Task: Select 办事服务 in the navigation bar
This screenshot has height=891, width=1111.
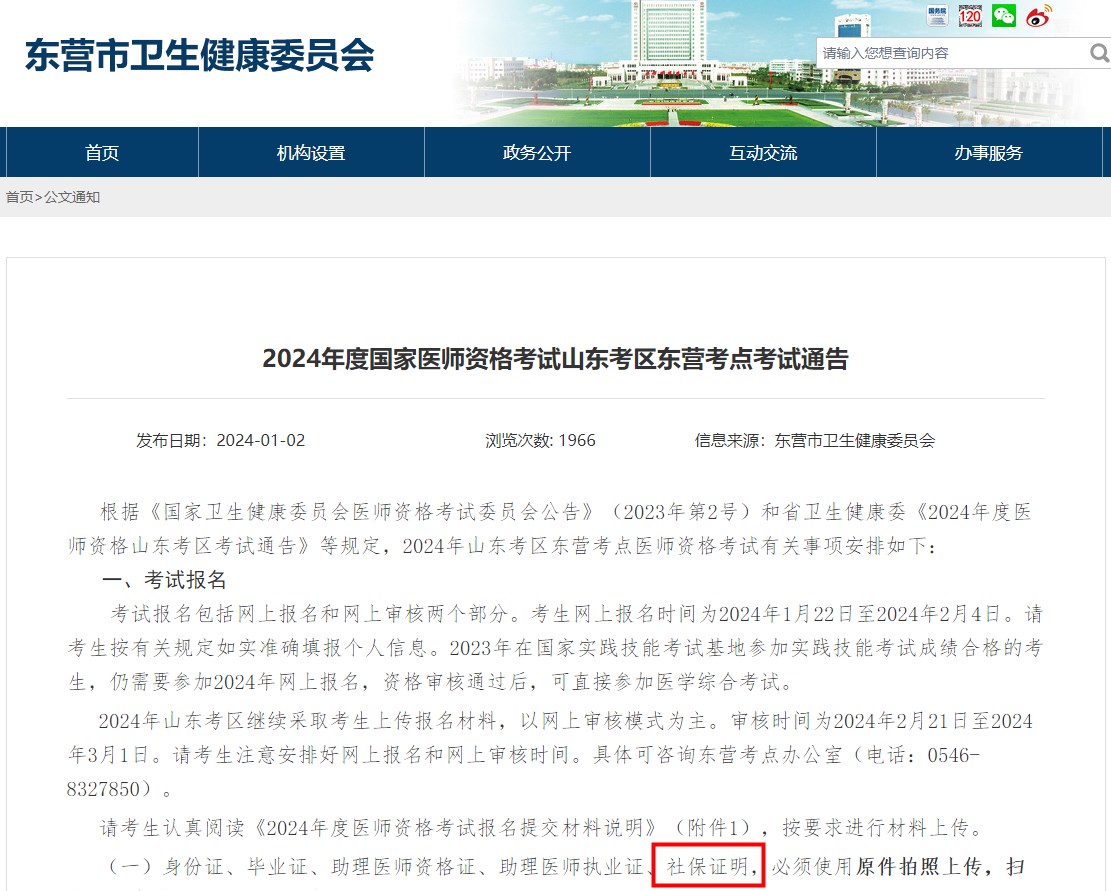Action: coord(988,153)
